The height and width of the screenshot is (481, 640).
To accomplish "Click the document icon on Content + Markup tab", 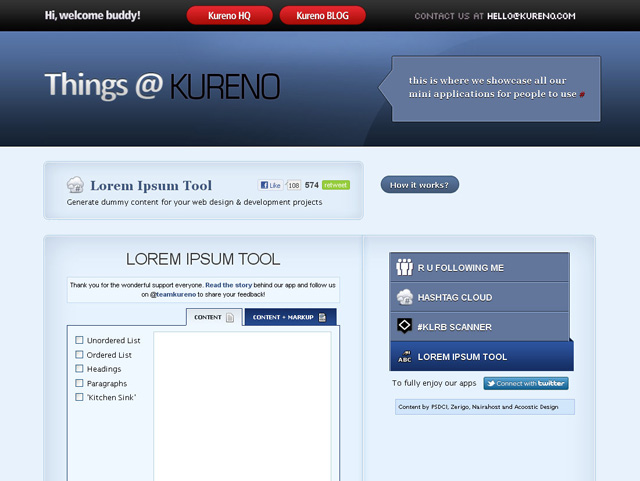I will pos(322,317).
